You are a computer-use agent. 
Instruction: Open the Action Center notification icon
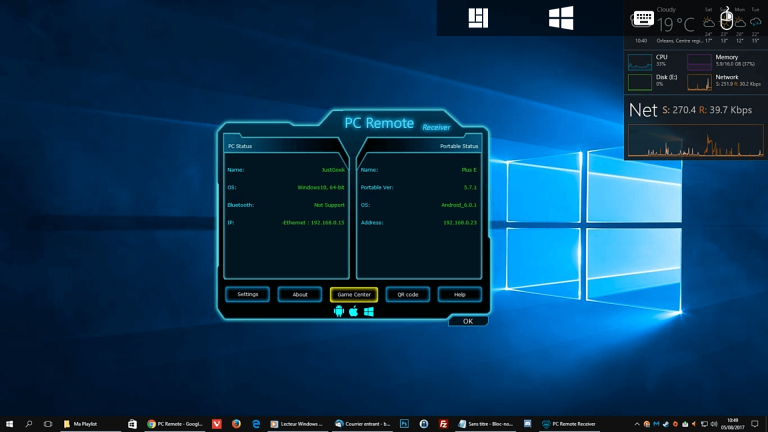coord(755,424)
